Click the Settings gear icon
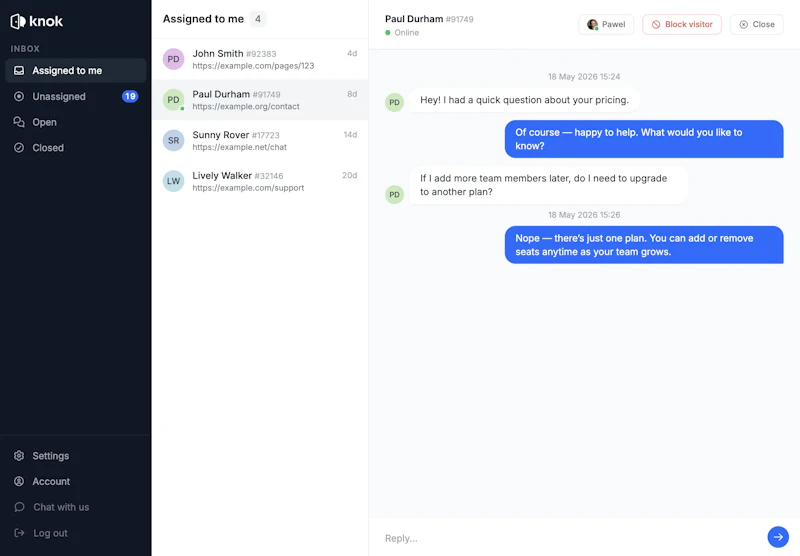 [x=19, y=456]
